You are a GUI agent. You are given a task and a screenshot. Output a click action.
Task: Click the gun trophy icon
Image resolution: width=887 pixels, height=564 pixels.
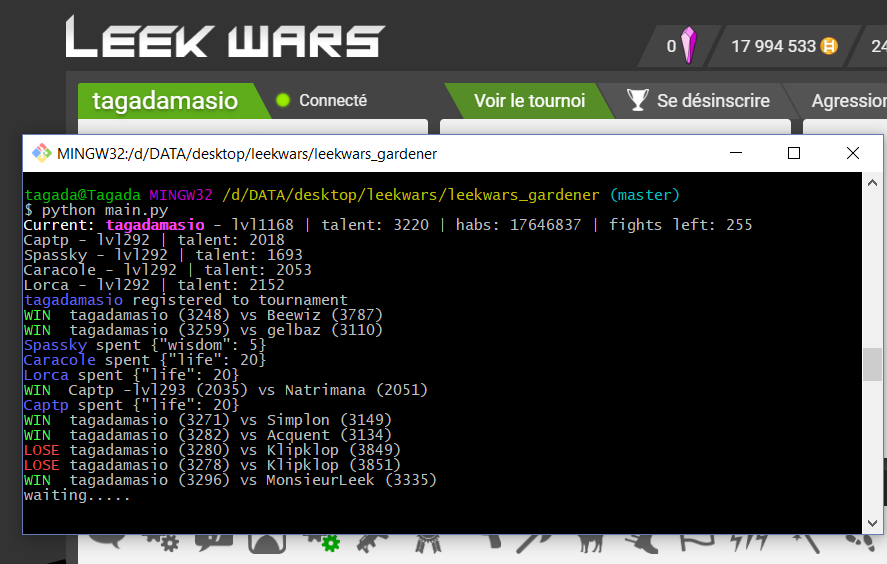[x=373, y=543]
